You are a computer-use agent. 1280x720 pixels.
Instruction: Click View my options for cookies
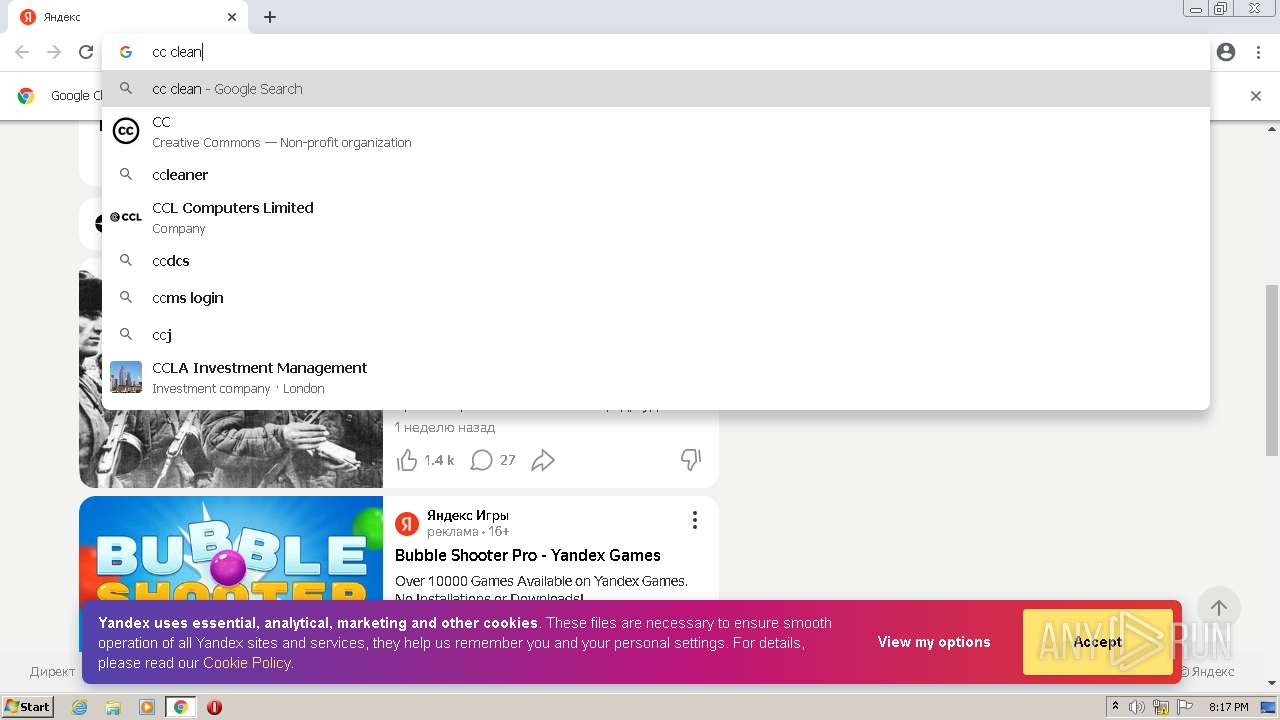click(934, 642)
